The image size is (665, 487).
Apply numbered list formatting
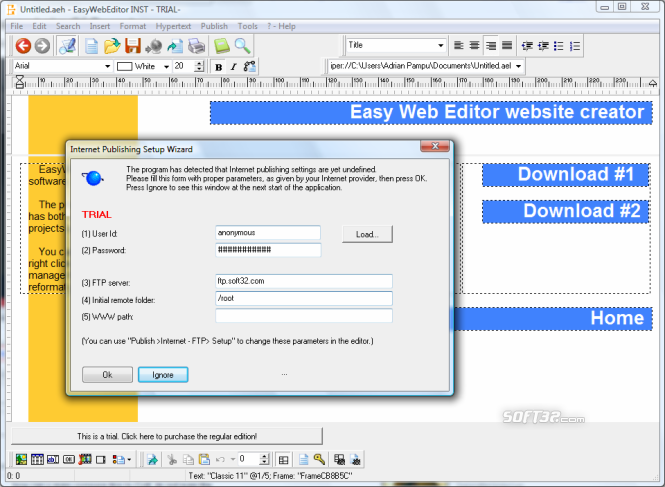(575, 46)
